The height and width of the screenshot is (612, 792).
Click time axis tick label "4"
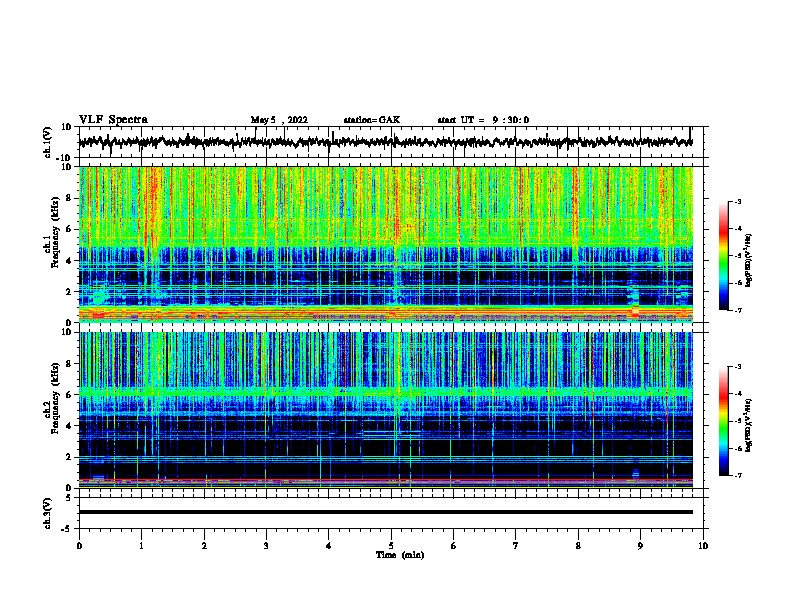(329, 546)
